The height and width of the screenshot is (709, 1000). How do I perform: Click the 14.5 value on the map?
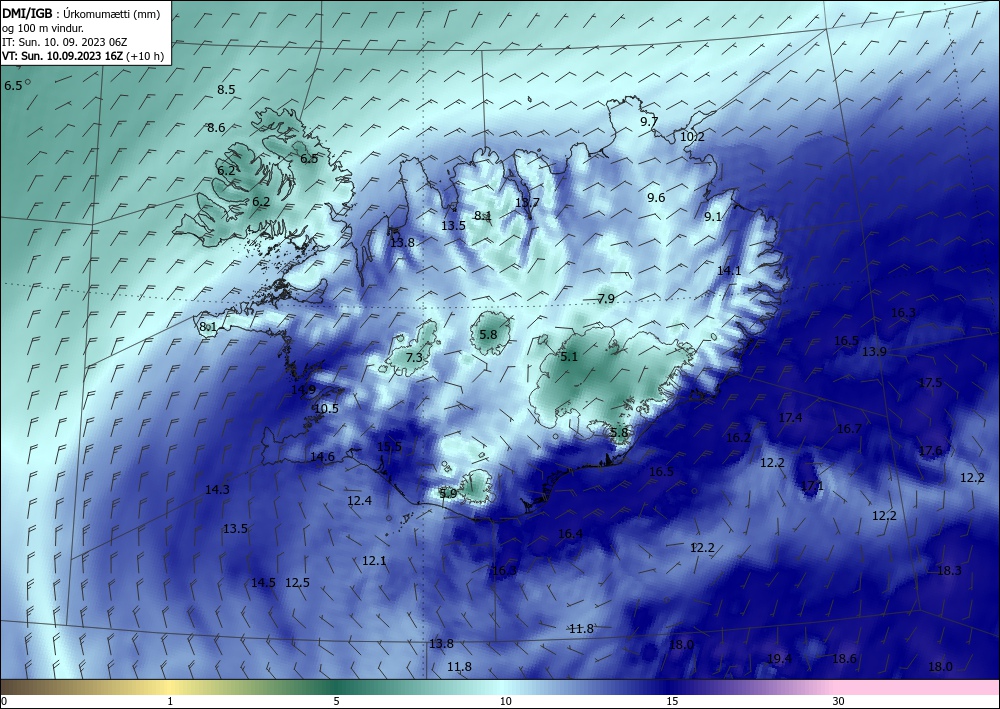(x=263, y=583)
